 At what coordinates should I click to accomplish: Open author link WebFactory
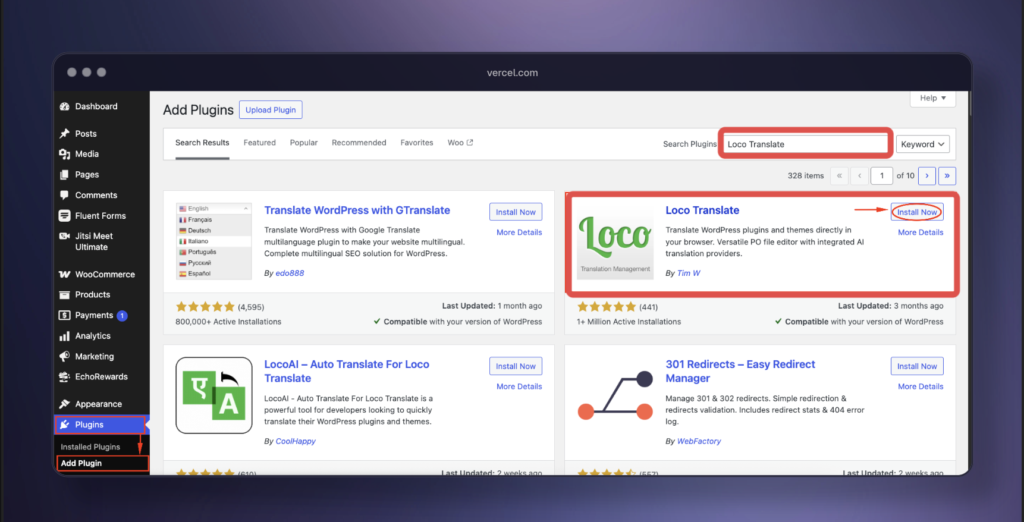699,441
